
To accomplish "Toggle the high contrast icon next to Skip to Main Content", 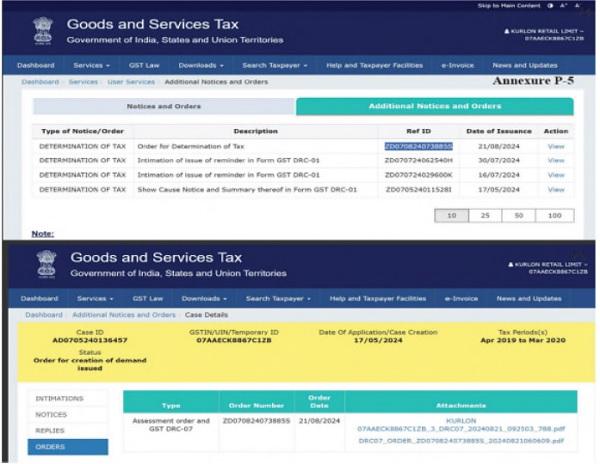I will 550,6.
